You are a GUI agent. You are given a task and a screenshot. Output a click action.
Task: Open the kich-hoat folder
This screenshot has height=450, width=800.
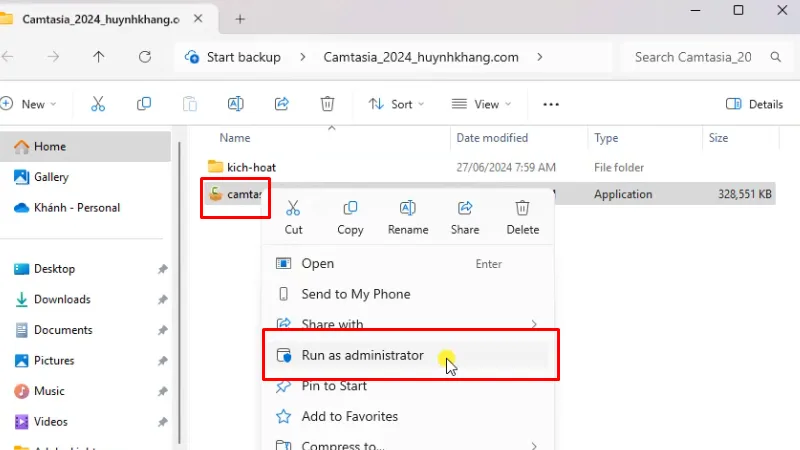pyautogui.click(x=250, y=167)
